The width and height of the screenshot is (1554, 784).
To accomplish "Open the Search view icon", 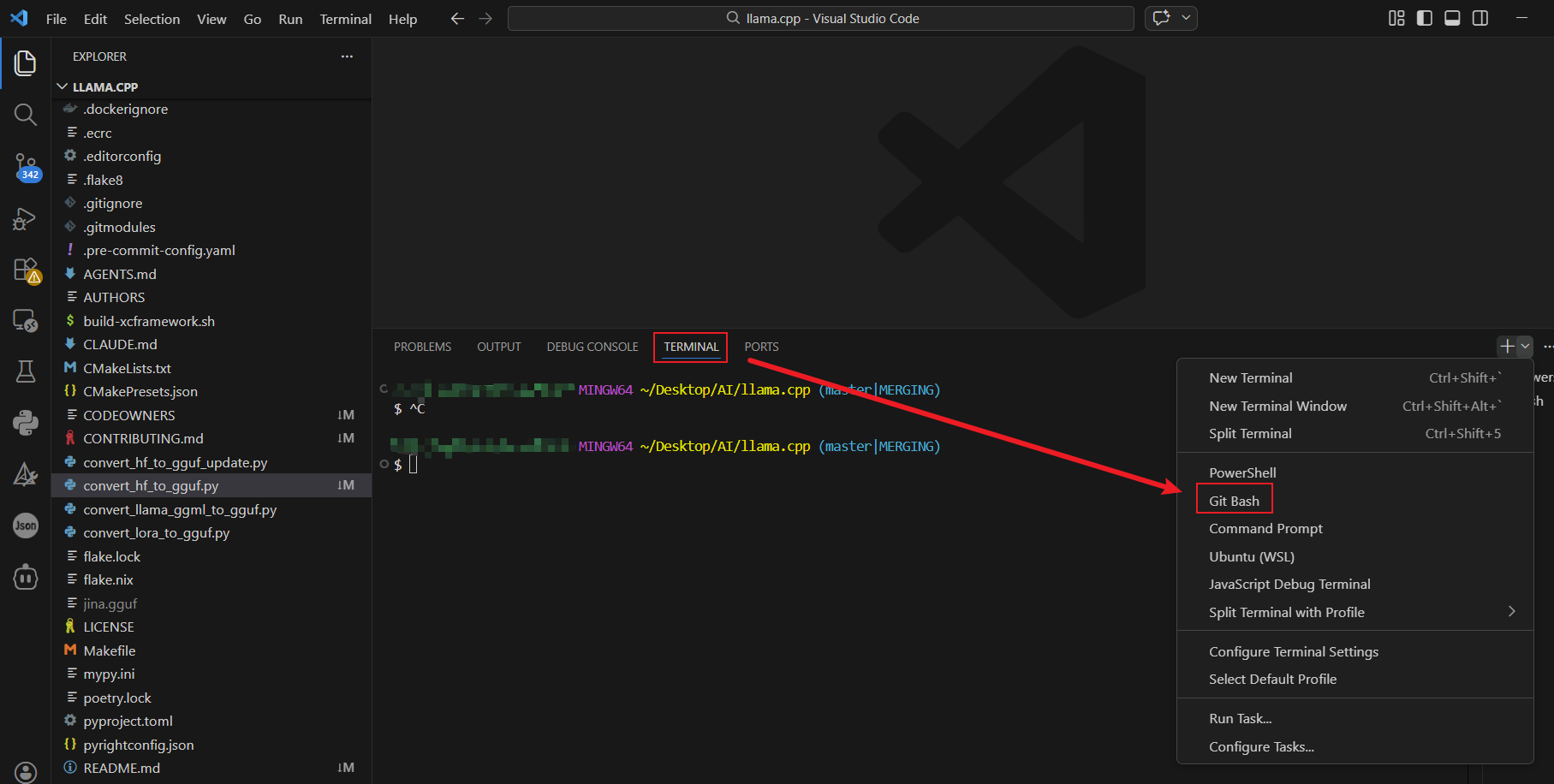I will [x=26, y=115].
